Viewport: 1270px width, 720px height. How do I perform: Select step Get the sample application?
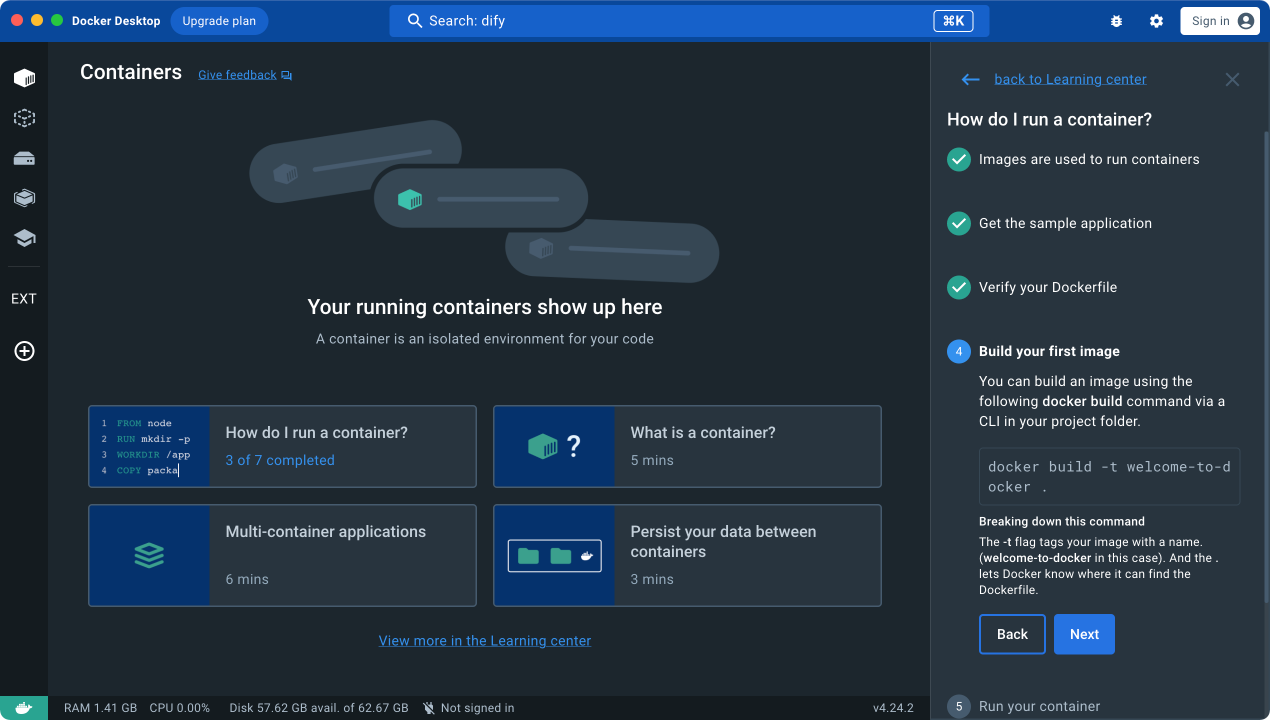(1065, 224)
